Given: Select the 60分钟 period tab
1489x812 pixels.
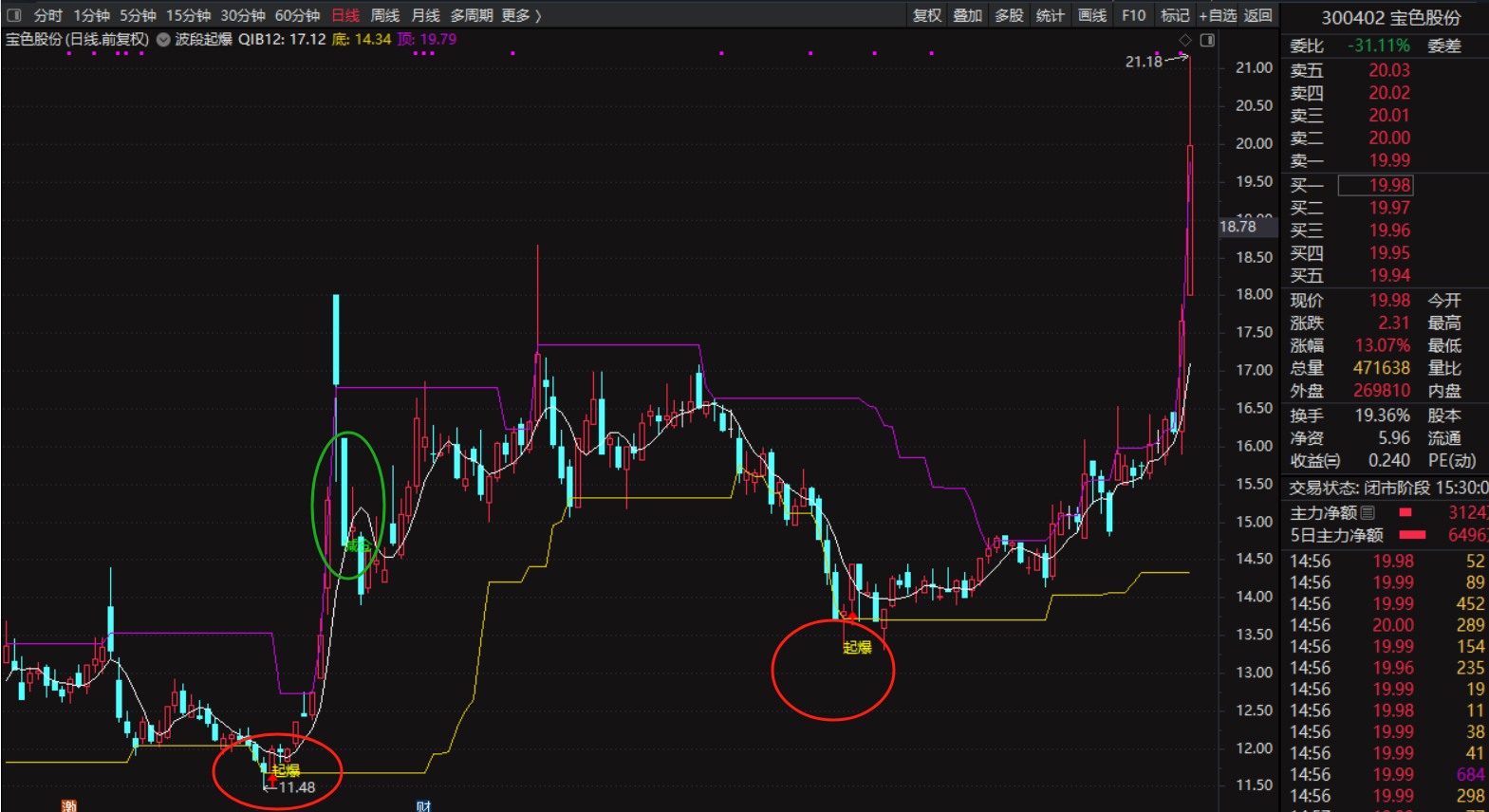Looking at the screenshot, I should point(297,15).
